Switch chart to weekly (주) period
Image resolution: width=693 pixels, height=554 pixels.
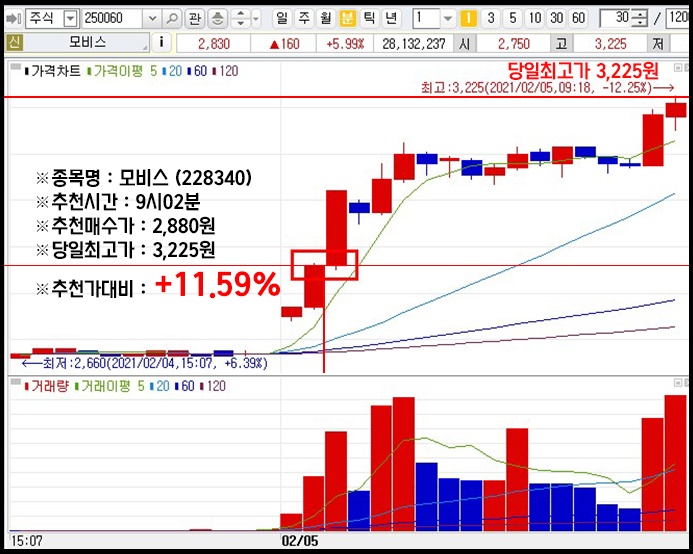(304, 18)
